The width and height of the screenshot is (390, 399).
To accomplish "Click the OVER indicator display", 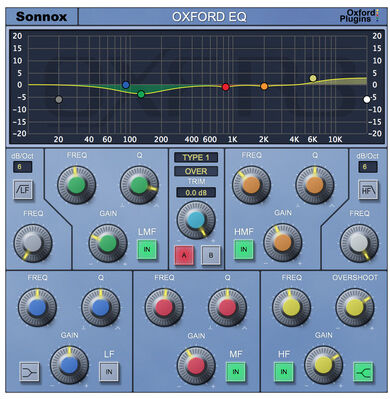I will coord(196,171).
